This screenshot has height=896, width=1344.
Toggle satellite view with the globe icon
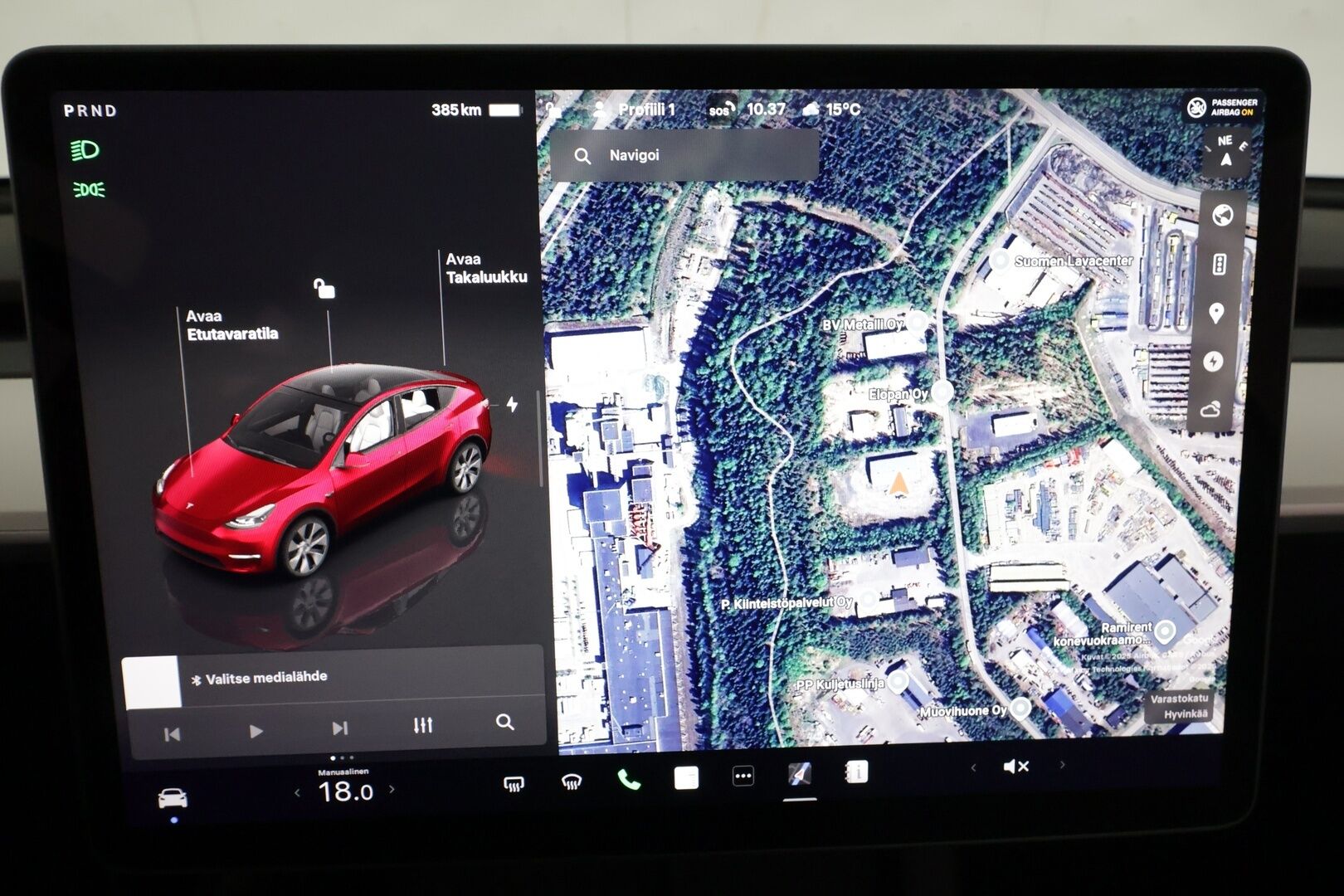point(1221,216)
